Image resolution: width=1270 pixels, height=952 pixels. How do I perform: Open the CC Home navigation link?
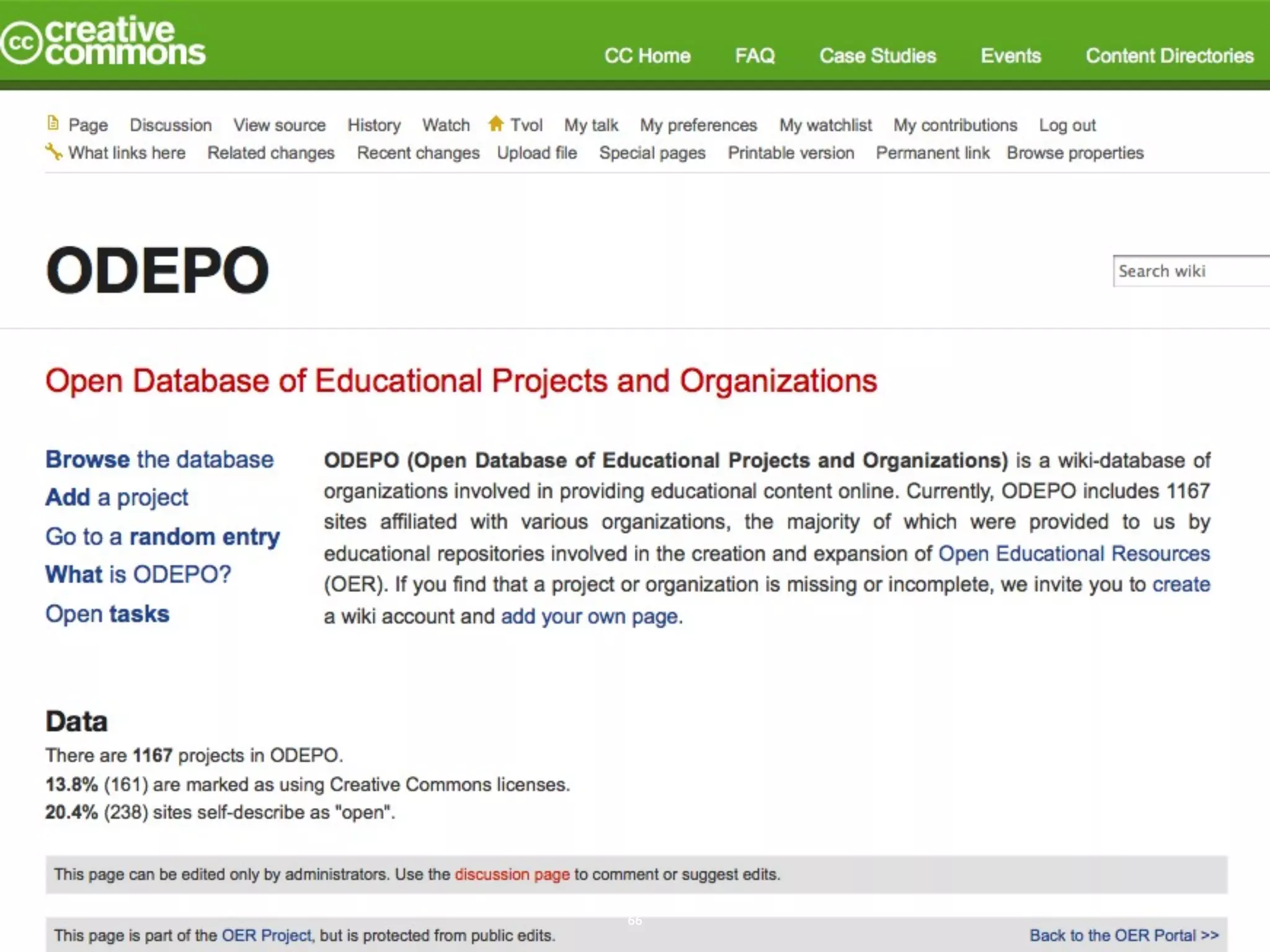pos(647,56)
